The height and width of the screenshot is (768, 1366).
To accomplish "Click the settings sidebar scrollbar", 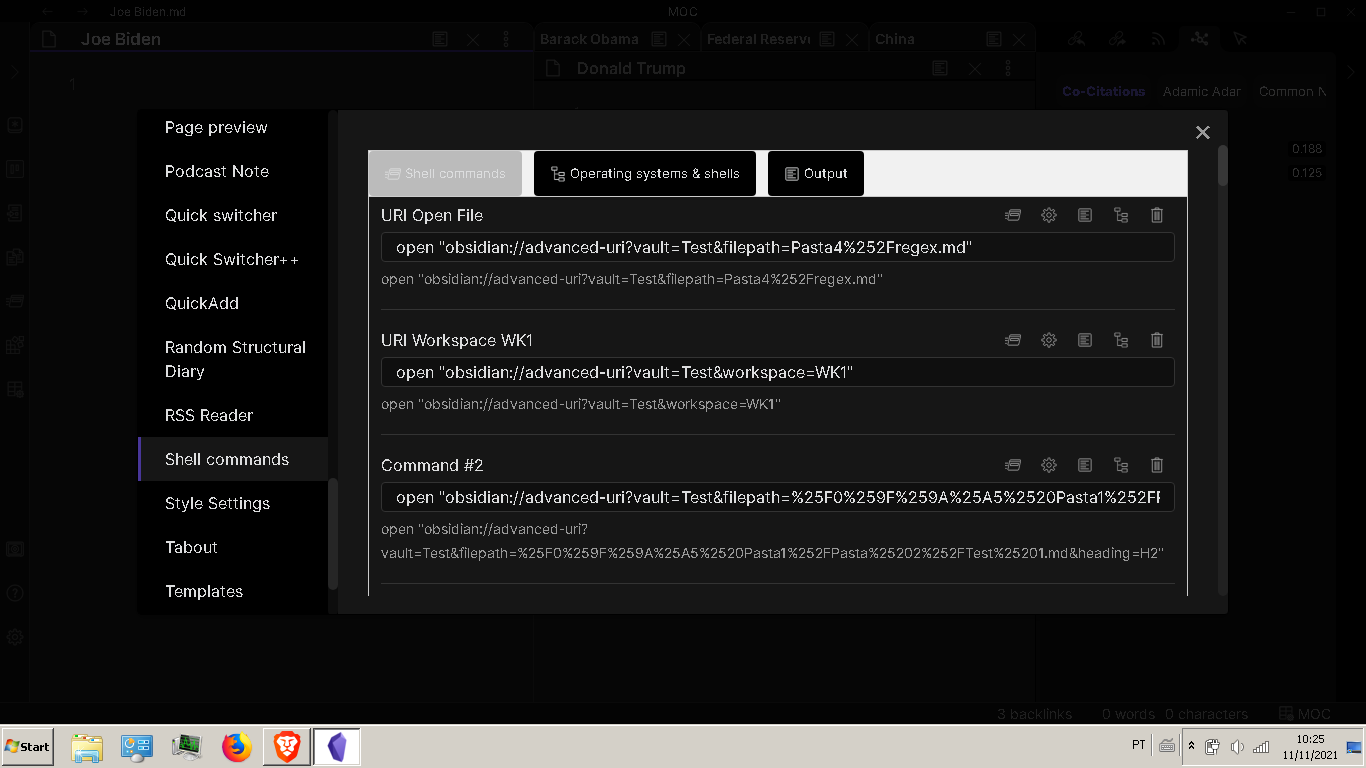I will point(333,534).
